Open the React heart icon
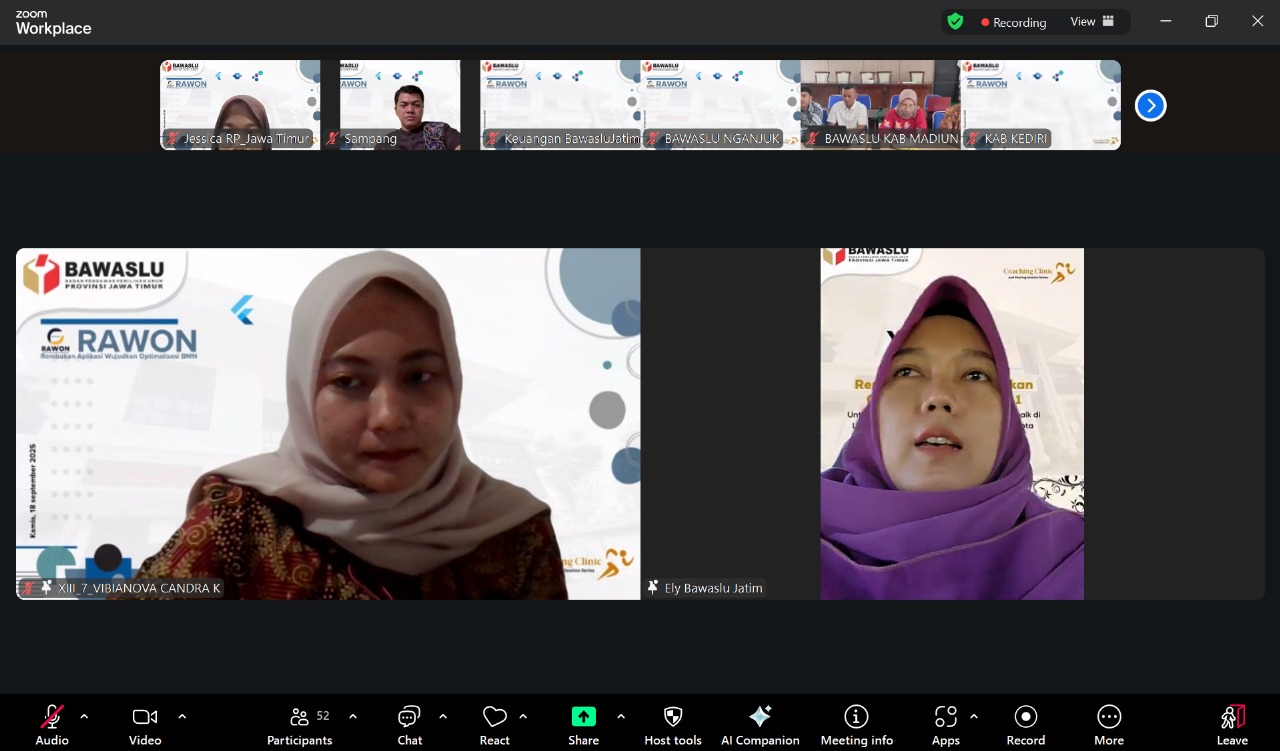1280x751 pixels. point(494,716)
